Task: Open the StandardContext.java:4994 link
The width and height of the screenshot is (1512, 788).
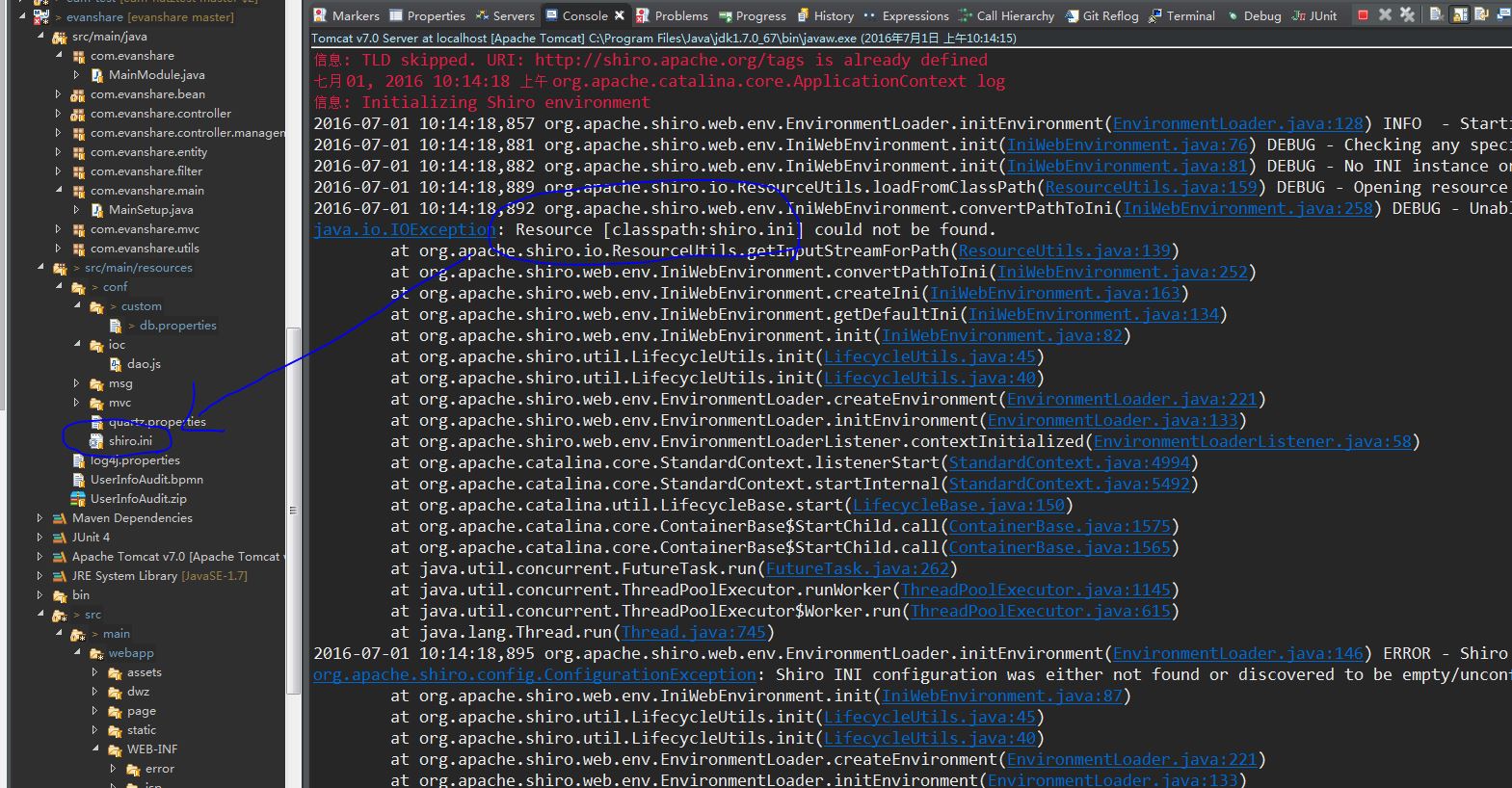Action: pos(1070,462)
